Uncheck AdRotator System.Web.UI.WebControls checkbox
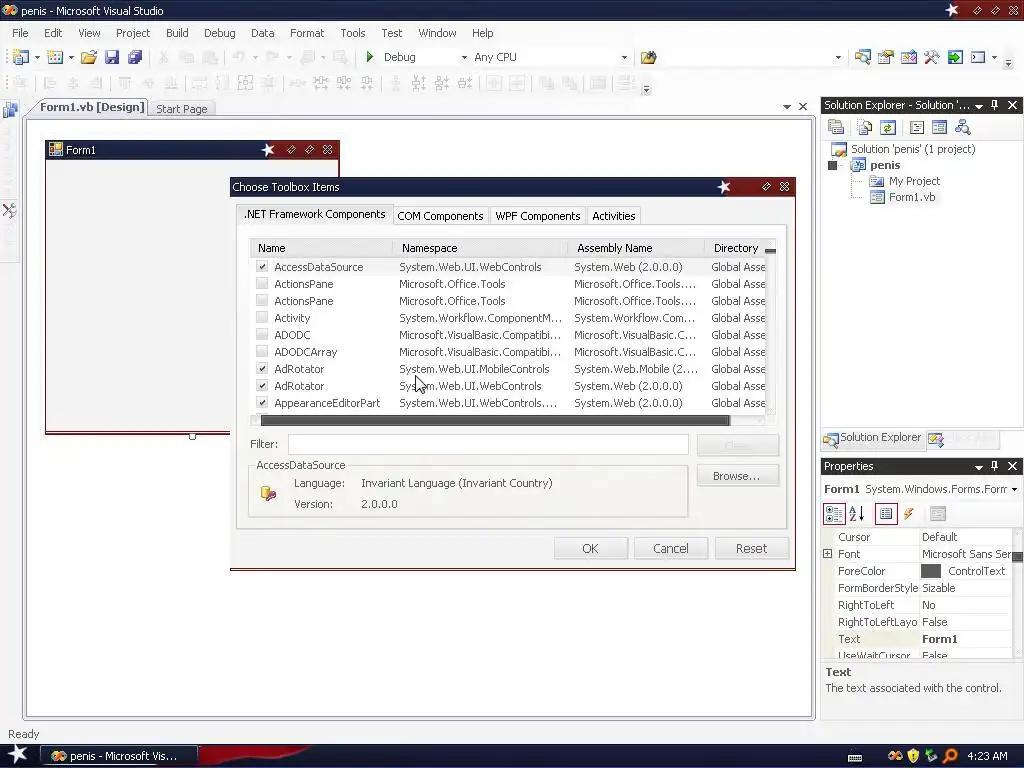Image resolution: width=1024 pixels, height=768 pixels. point(262,385)
